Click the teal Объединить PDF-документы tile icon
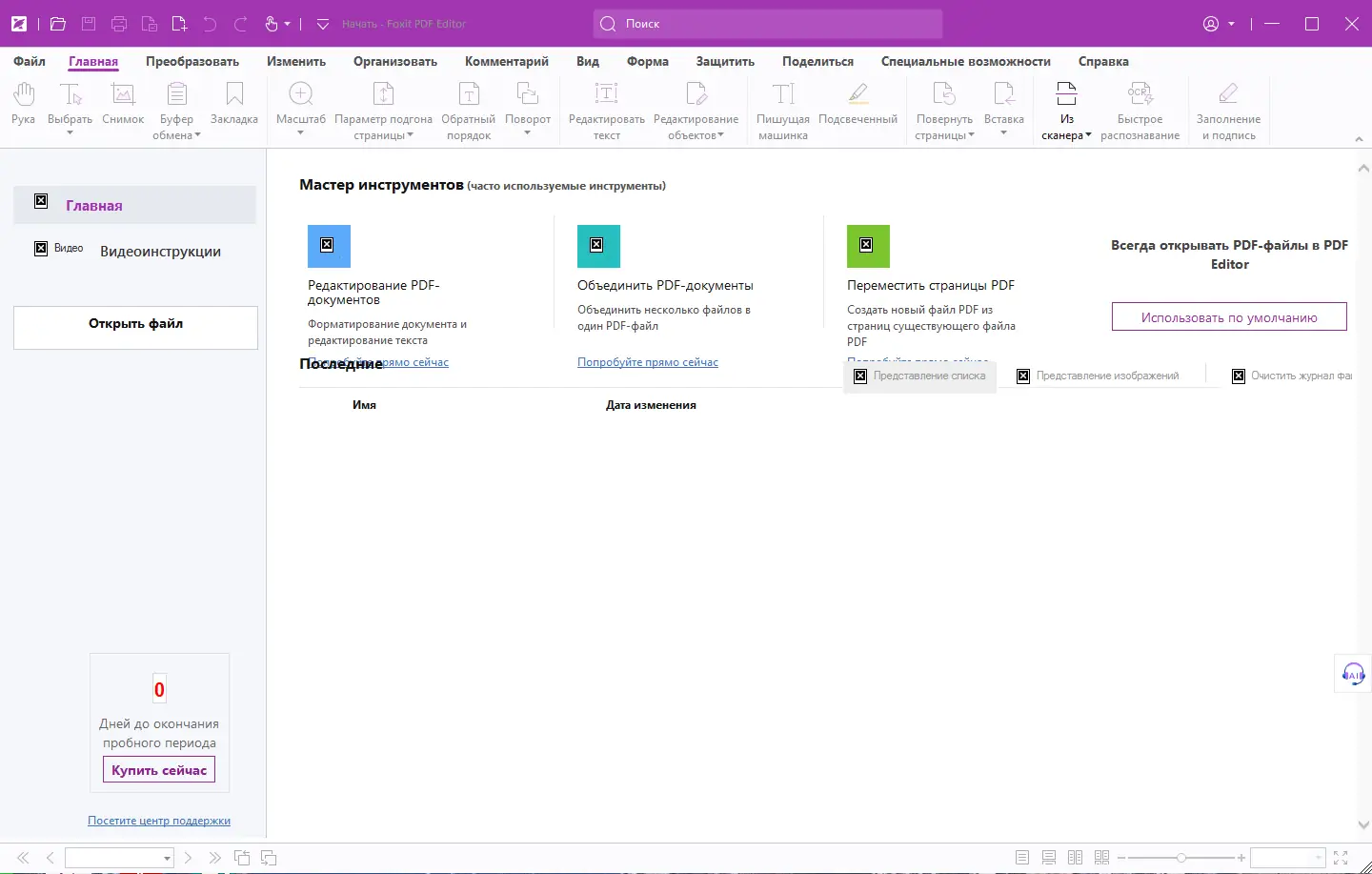This screenshot has width=1372, height=874. 598,246
